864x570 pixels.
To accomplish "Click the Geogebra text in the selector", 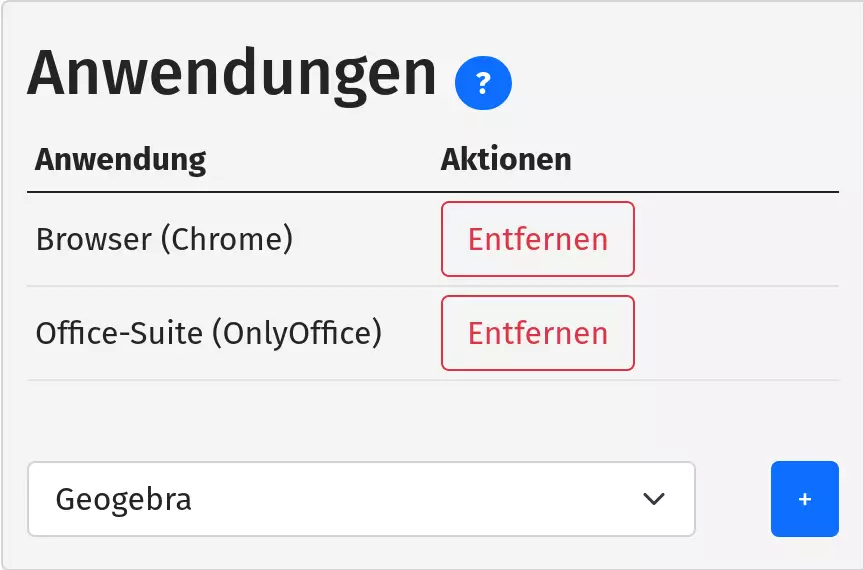I will [x=123, y=499].
